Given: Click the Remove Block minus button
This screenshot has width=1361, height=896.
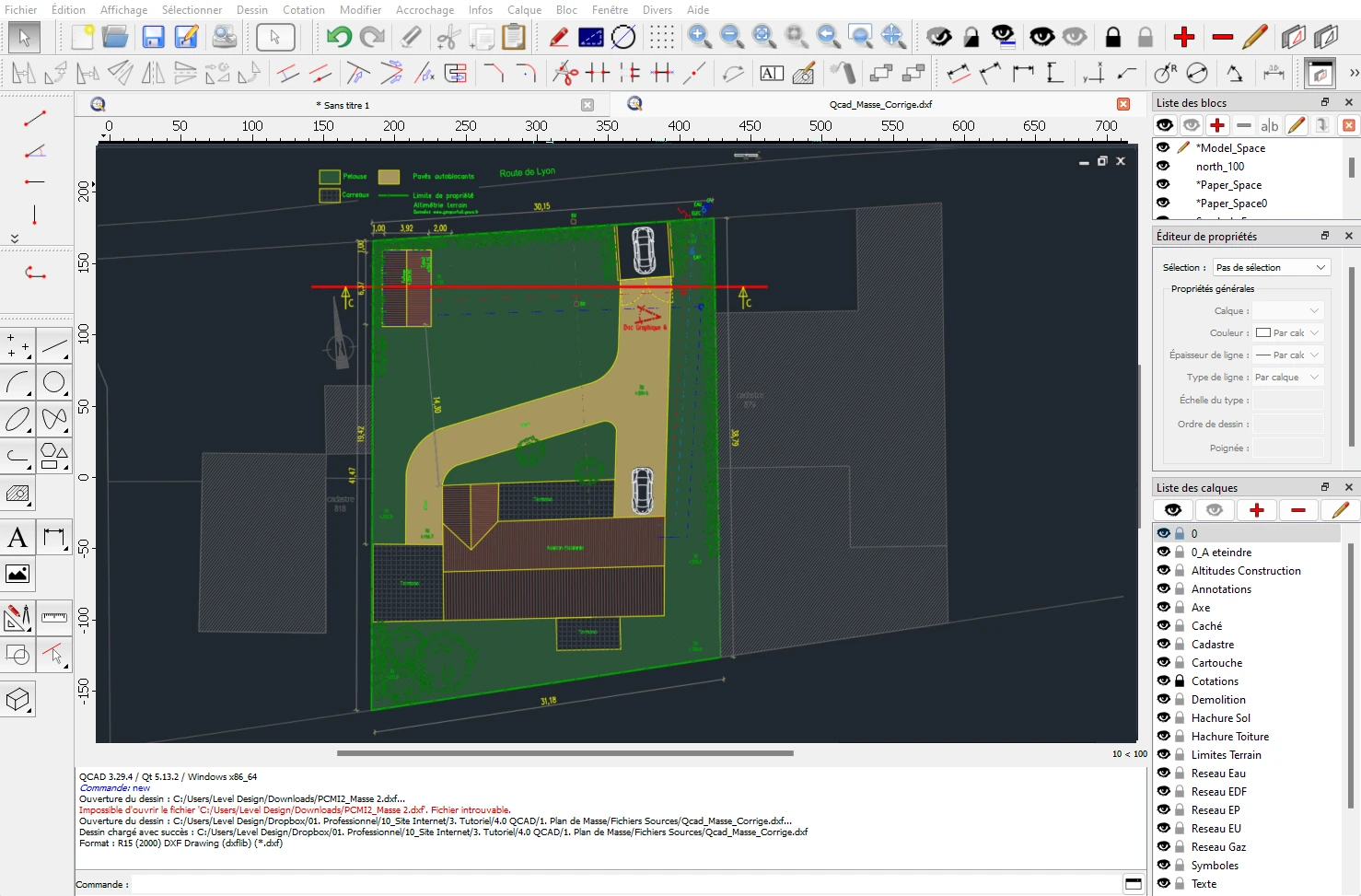Looking at the screenshot, I should click(1244, 125).
